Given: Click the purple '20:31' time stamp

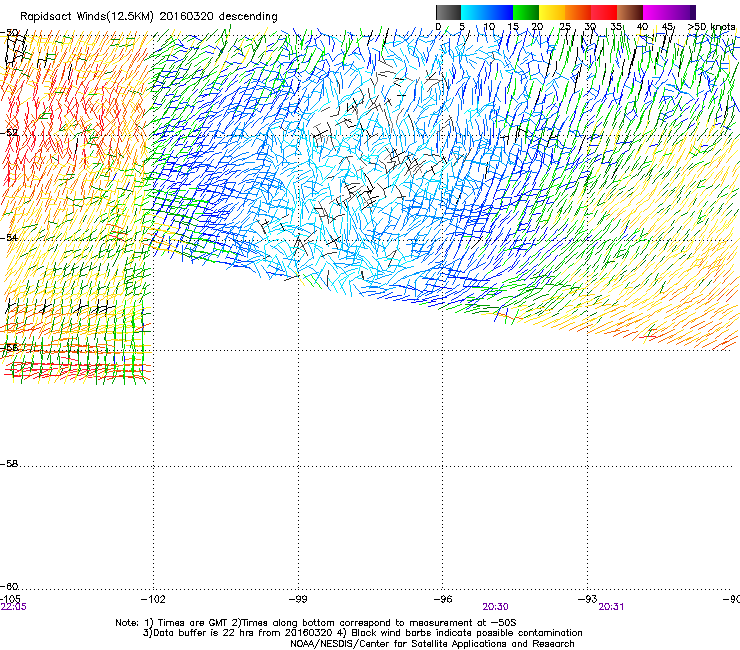Looking at the screenshot, I should pos(611,607).
